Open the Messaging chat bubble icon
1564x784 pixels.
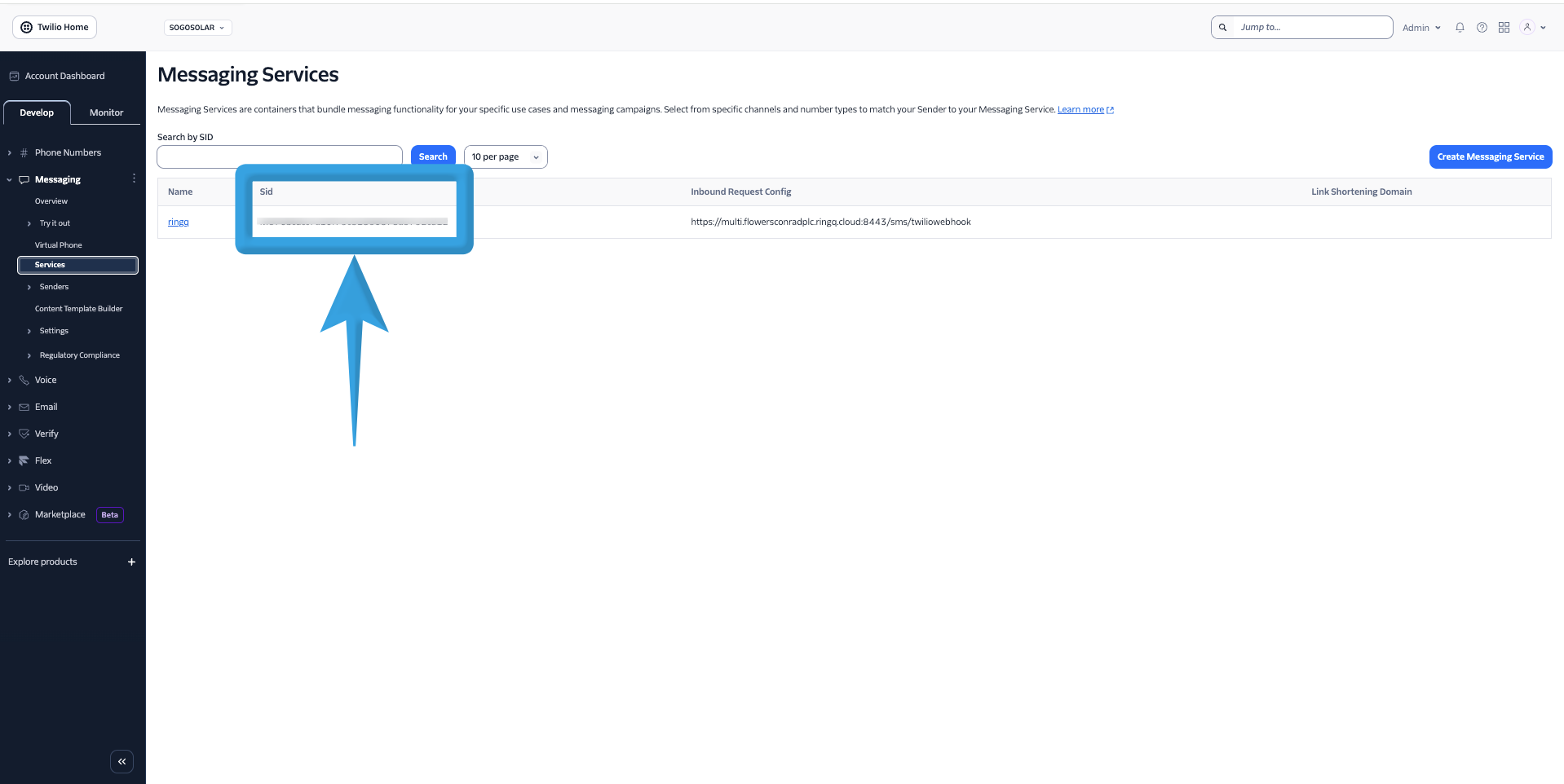pos(24,179)
